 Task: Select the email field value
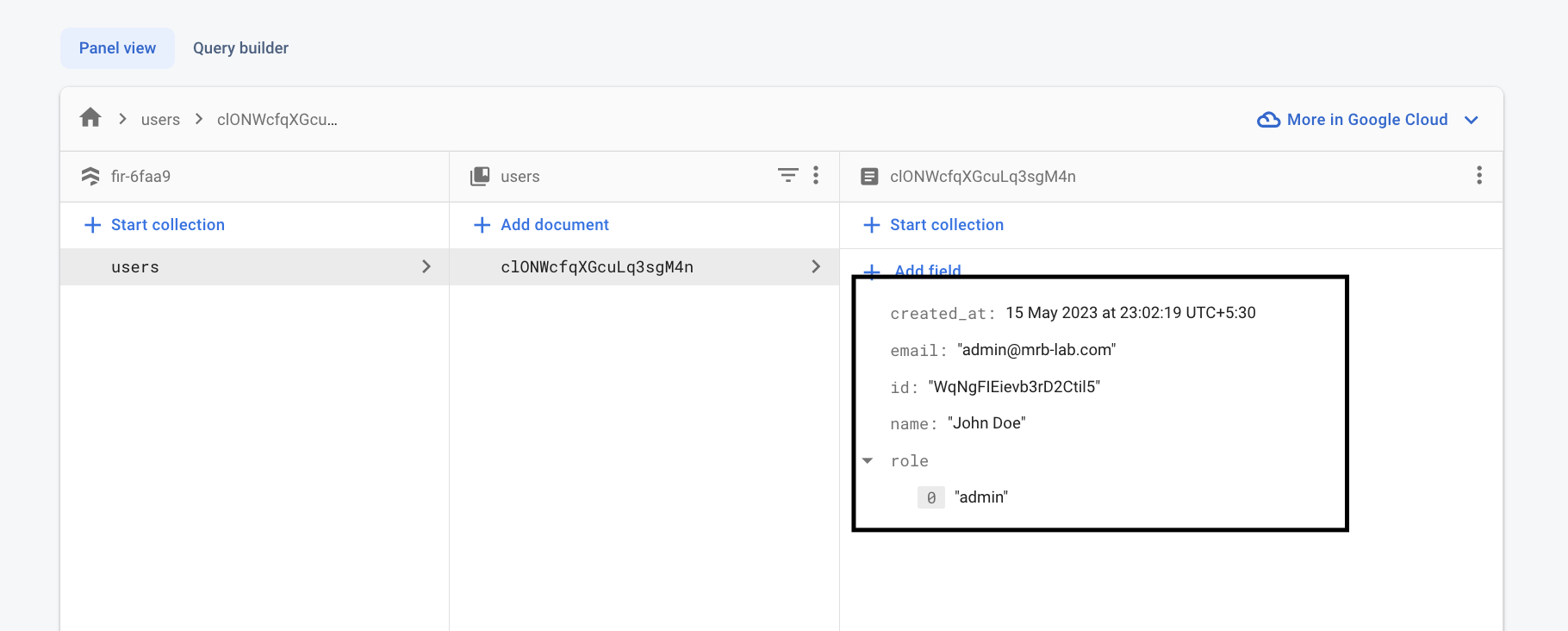click(1036, 350)
